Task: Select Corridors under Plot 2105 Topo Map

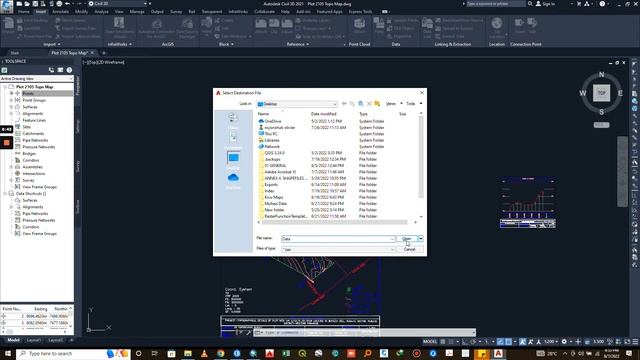Action: tap(31, 160)
